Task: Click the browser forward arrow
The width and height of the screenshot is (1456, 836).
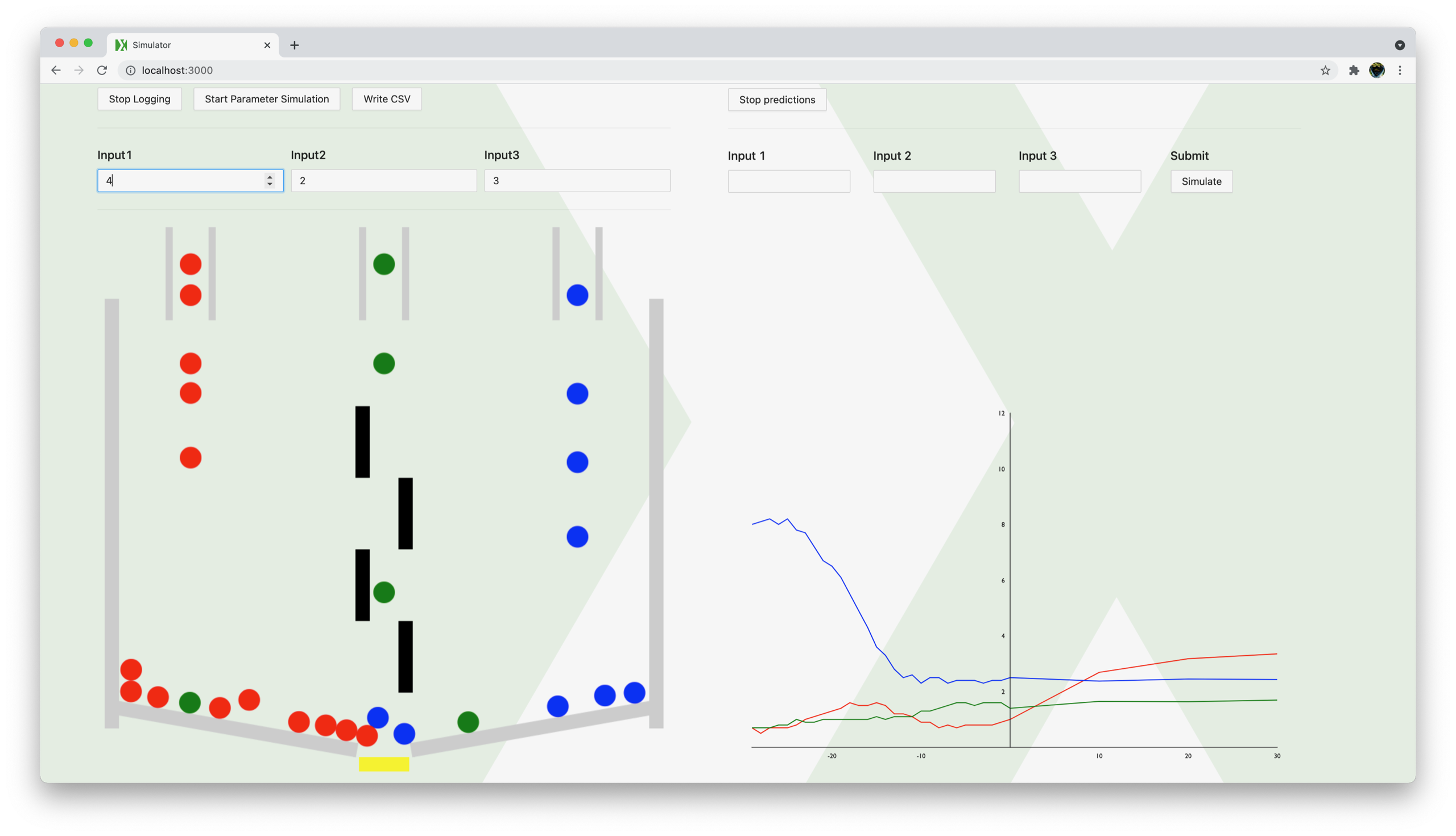Action: 78,70
